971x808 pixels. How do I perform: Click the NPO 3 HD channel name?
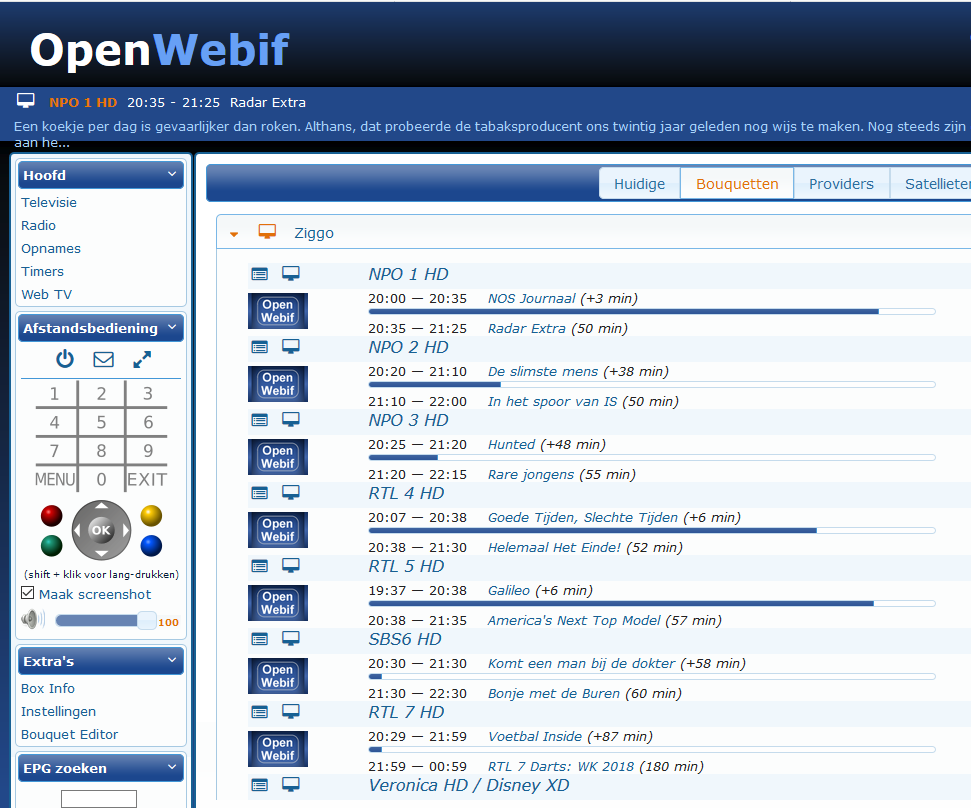click(x=408, y=420)
